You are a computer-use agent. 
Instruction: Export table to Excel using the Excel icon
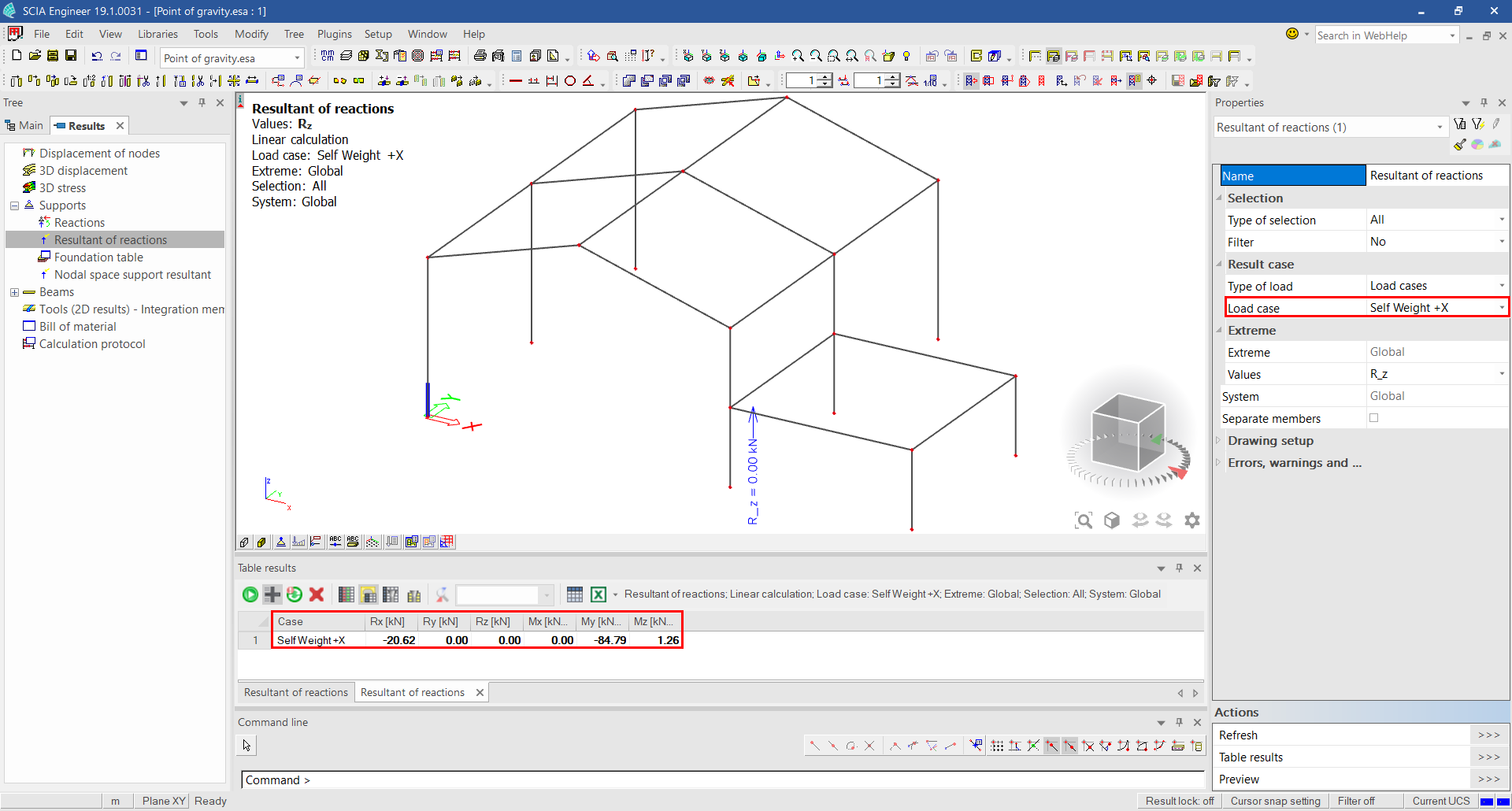pos(598,594)
